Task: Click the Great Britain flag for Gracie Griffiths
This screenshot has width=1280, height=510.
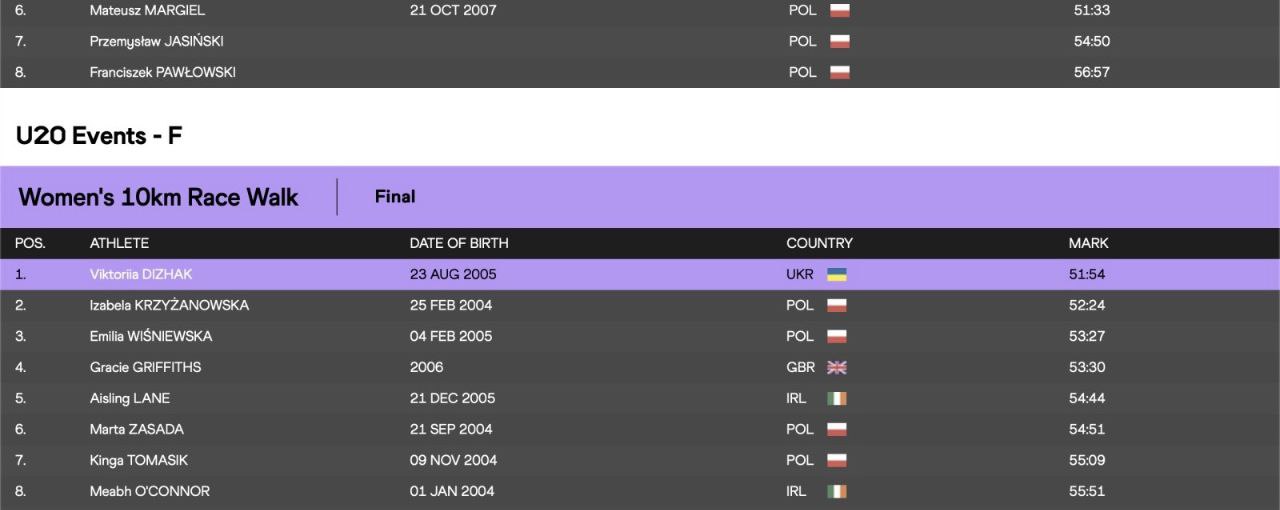Action: pos(837,367)
